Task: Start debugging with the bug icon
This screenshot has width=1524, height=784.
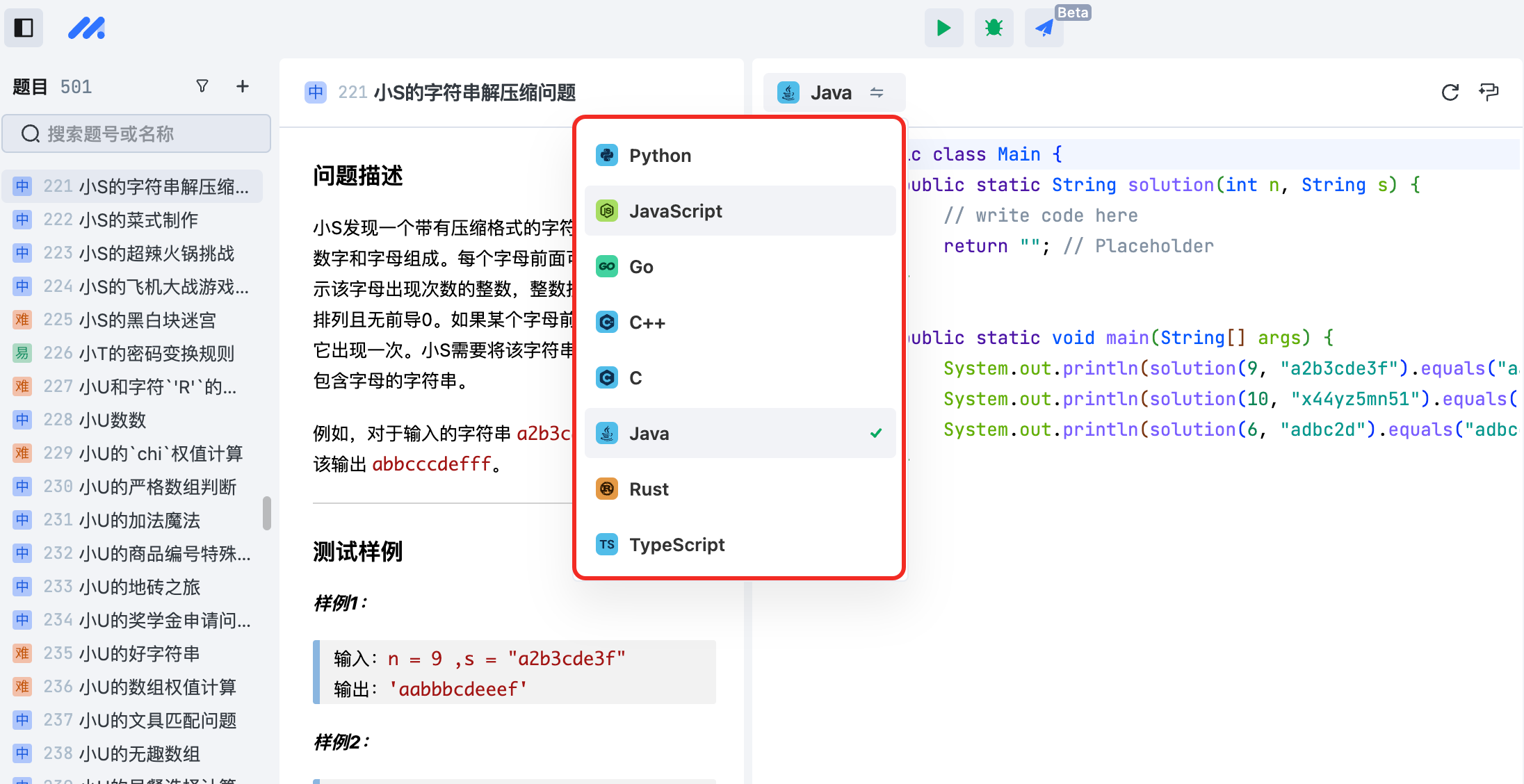Action: point(994,28)
